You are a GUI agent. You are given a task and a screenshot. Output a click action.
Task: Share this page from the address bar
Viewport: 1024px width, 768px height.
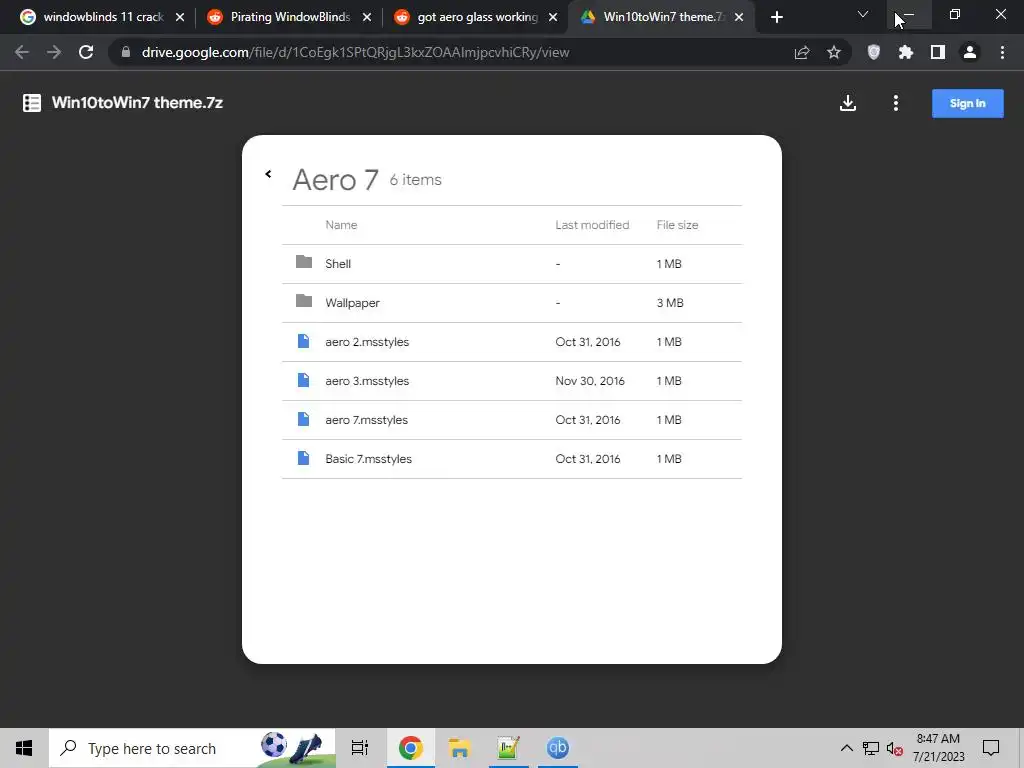coord(802,52)
